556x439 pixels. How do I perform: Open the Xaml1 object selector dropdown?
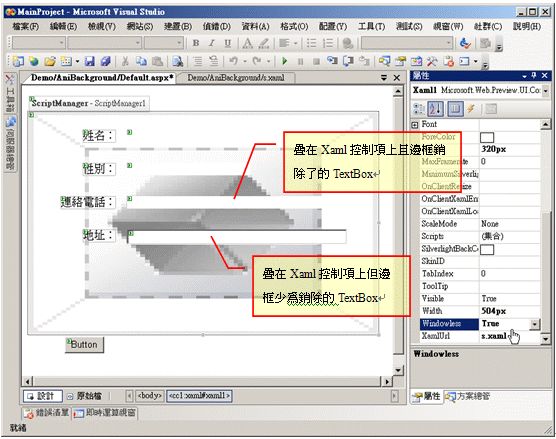(545, 91)
